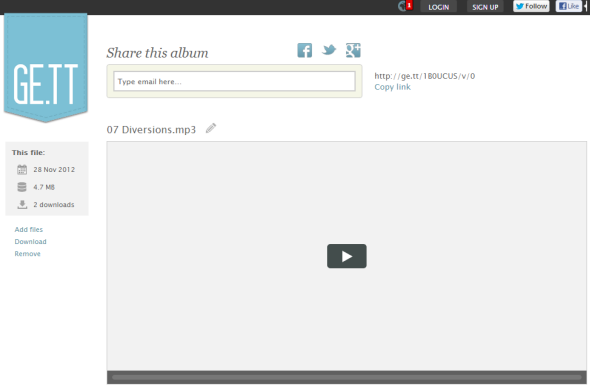Viewport: 590px width, 388px height.
Task: Click the 2 downloads count text
Action: (x=54, y=205)
